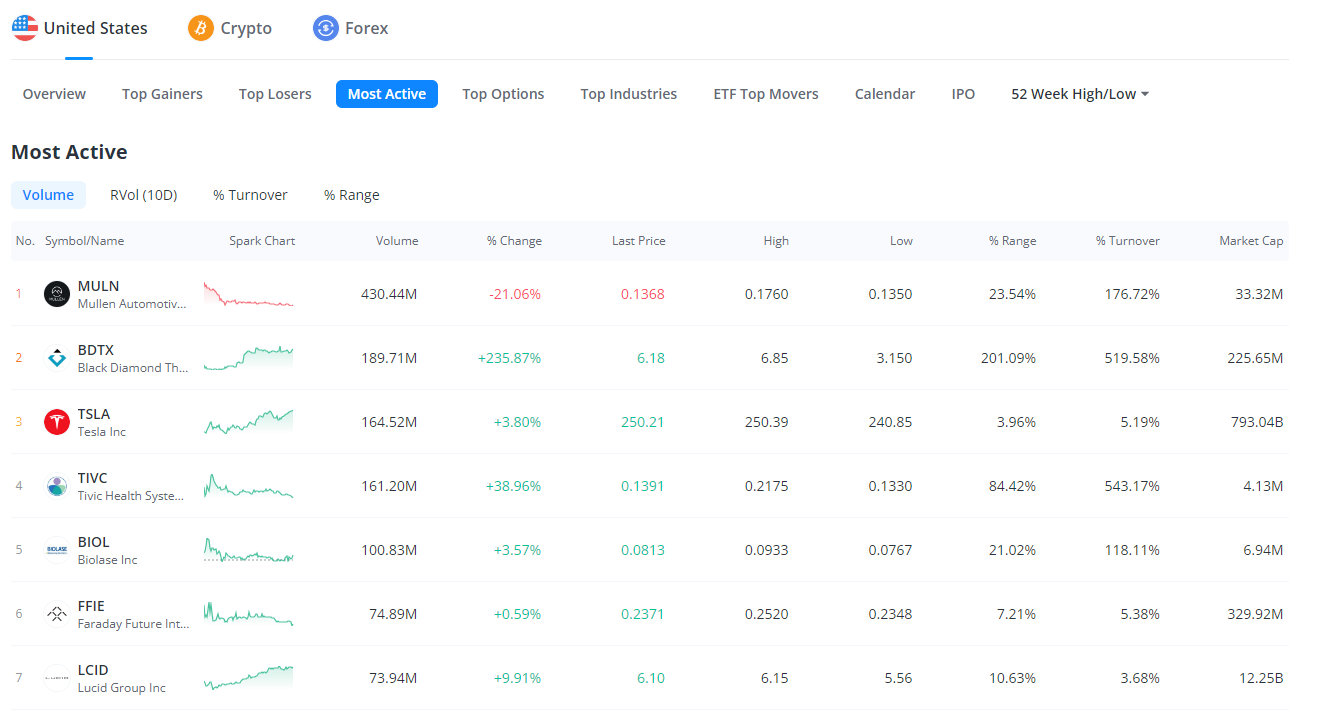This screenshot has width=1319, height=714.
Task: Click the MULN spark chart
Action: coord(248,293)
